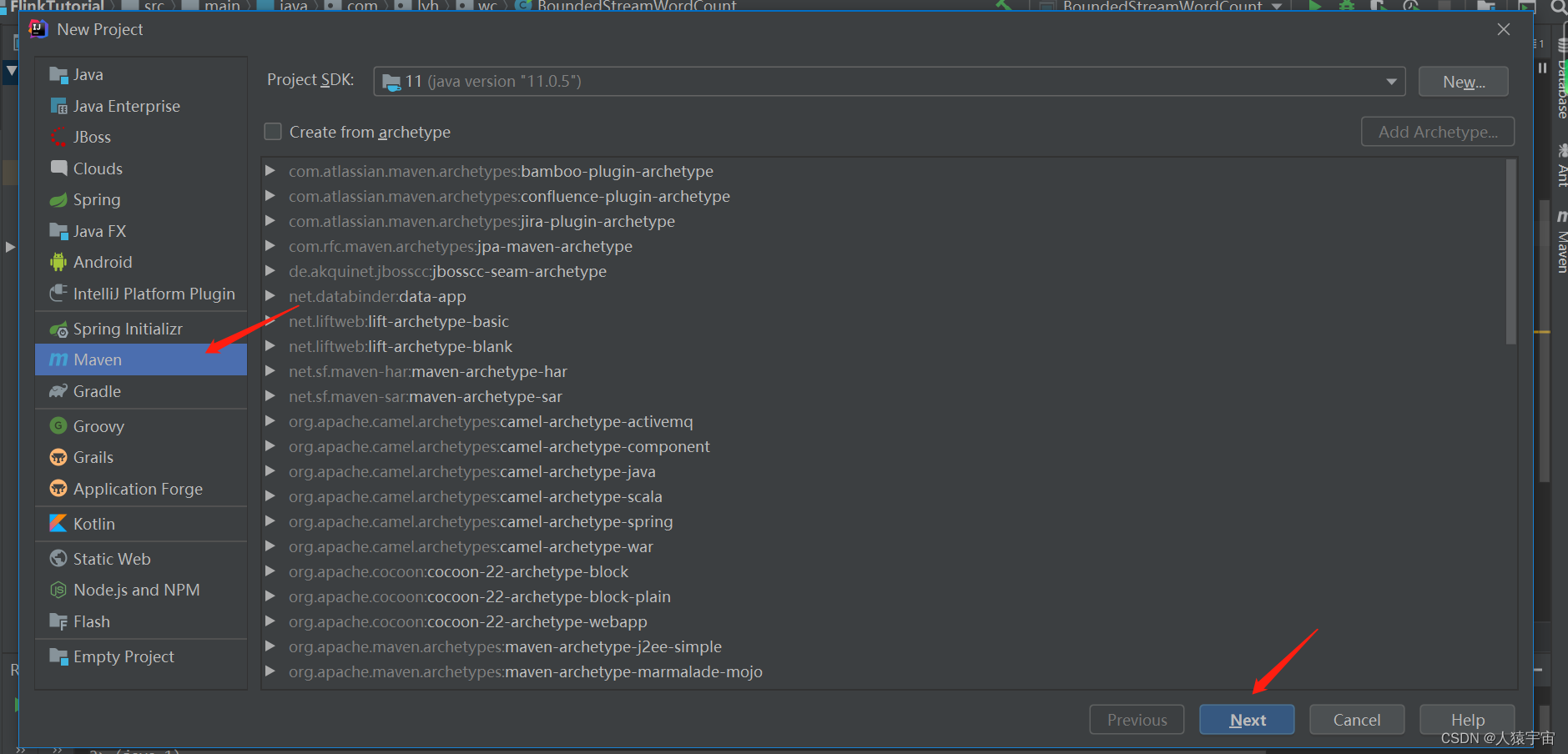Select Node.js and NPM icon
Screen dimensions: 1568x754
(58, 590)
